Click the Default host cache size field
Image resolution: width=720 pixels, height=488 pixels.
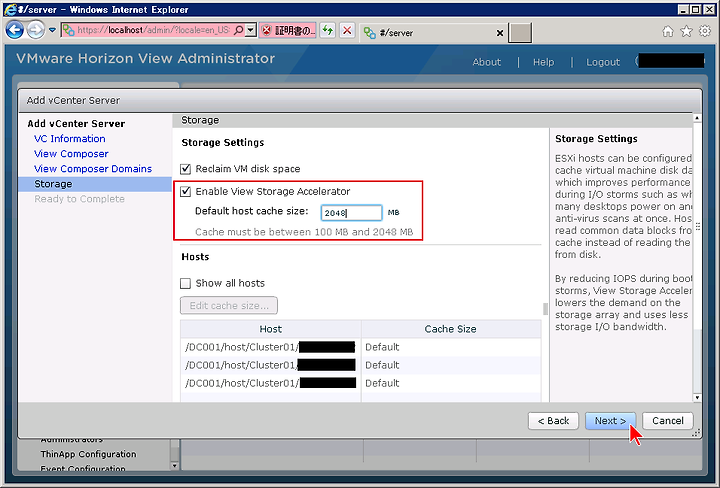click(x=351, y=213)
